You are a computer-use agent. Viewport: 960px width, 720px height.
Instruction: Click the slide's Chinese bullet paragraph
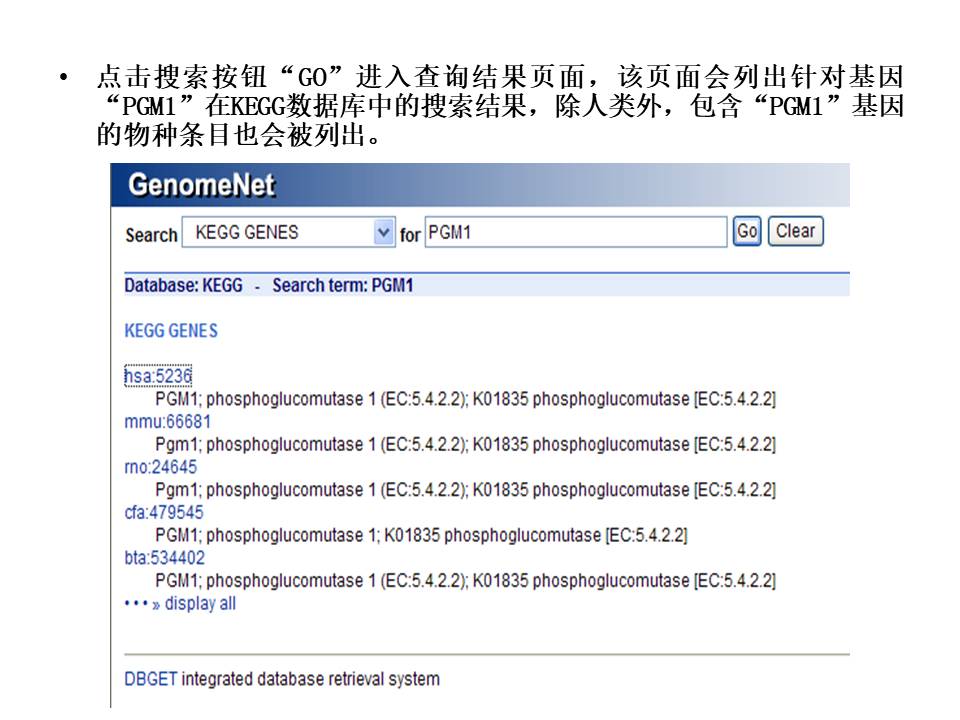[x=500, y=106]
